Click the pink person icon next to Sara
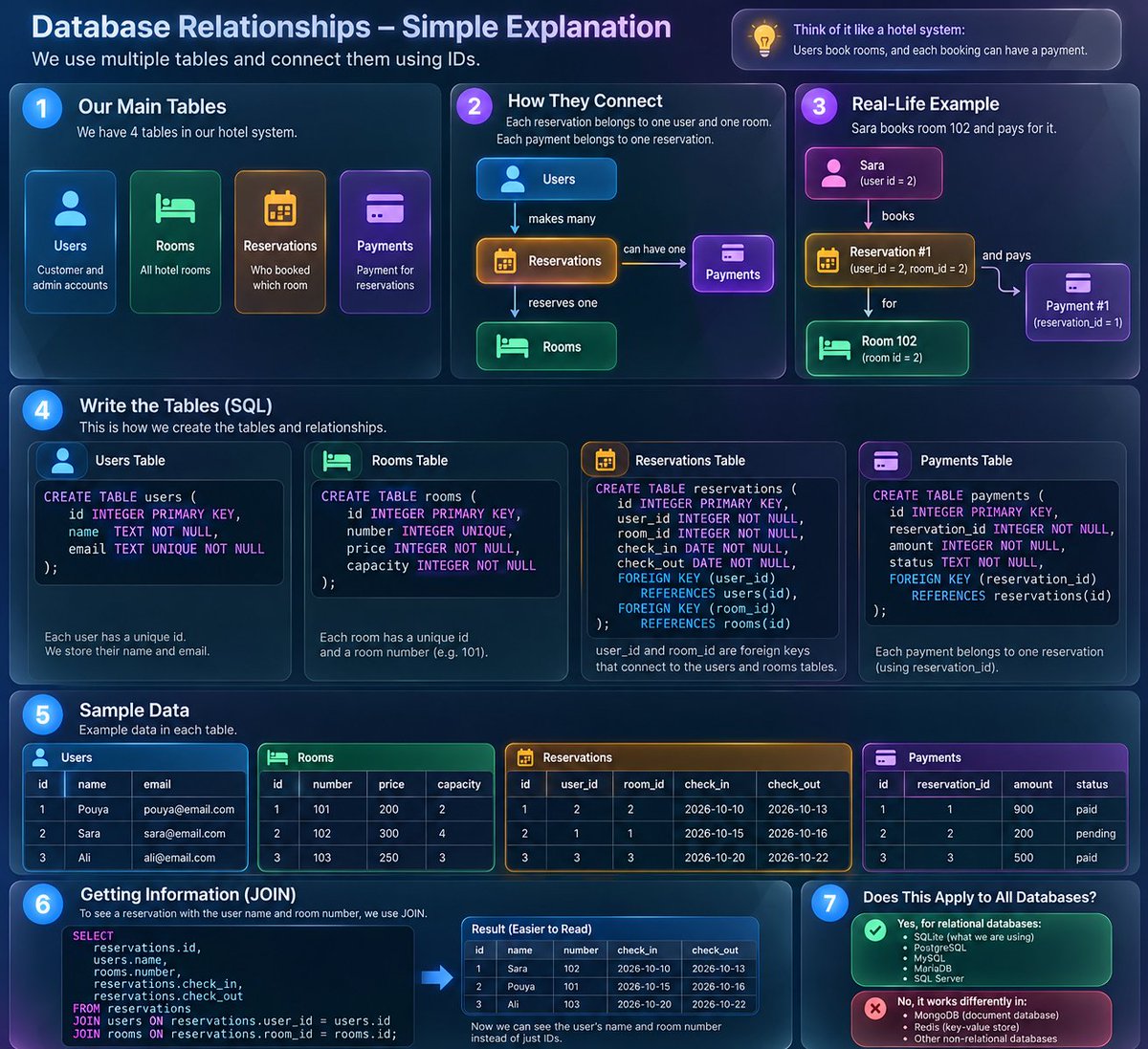 [833, 173]
